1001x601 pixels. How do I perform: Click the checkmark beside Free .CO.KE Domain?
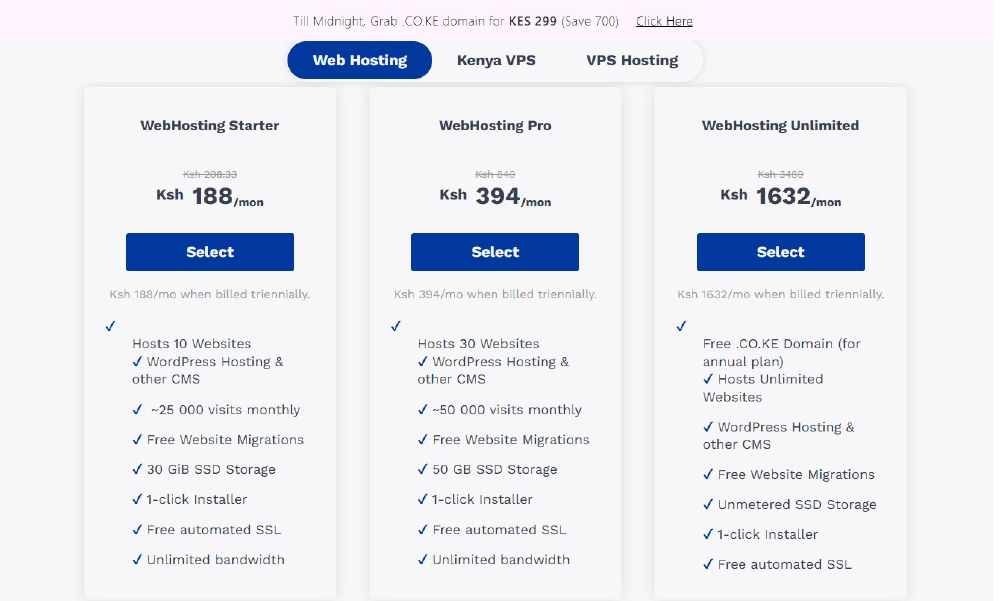coord(681,326)
